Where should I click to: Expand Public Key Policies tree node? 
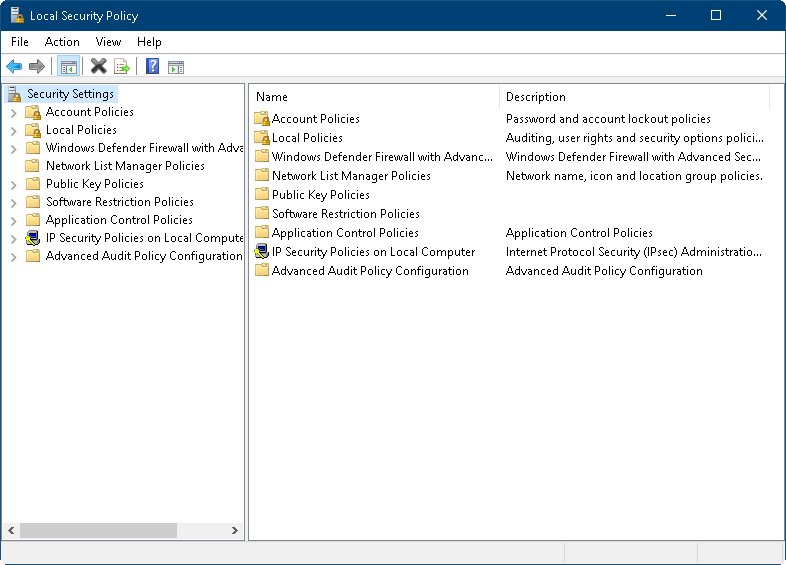point(14,184)
